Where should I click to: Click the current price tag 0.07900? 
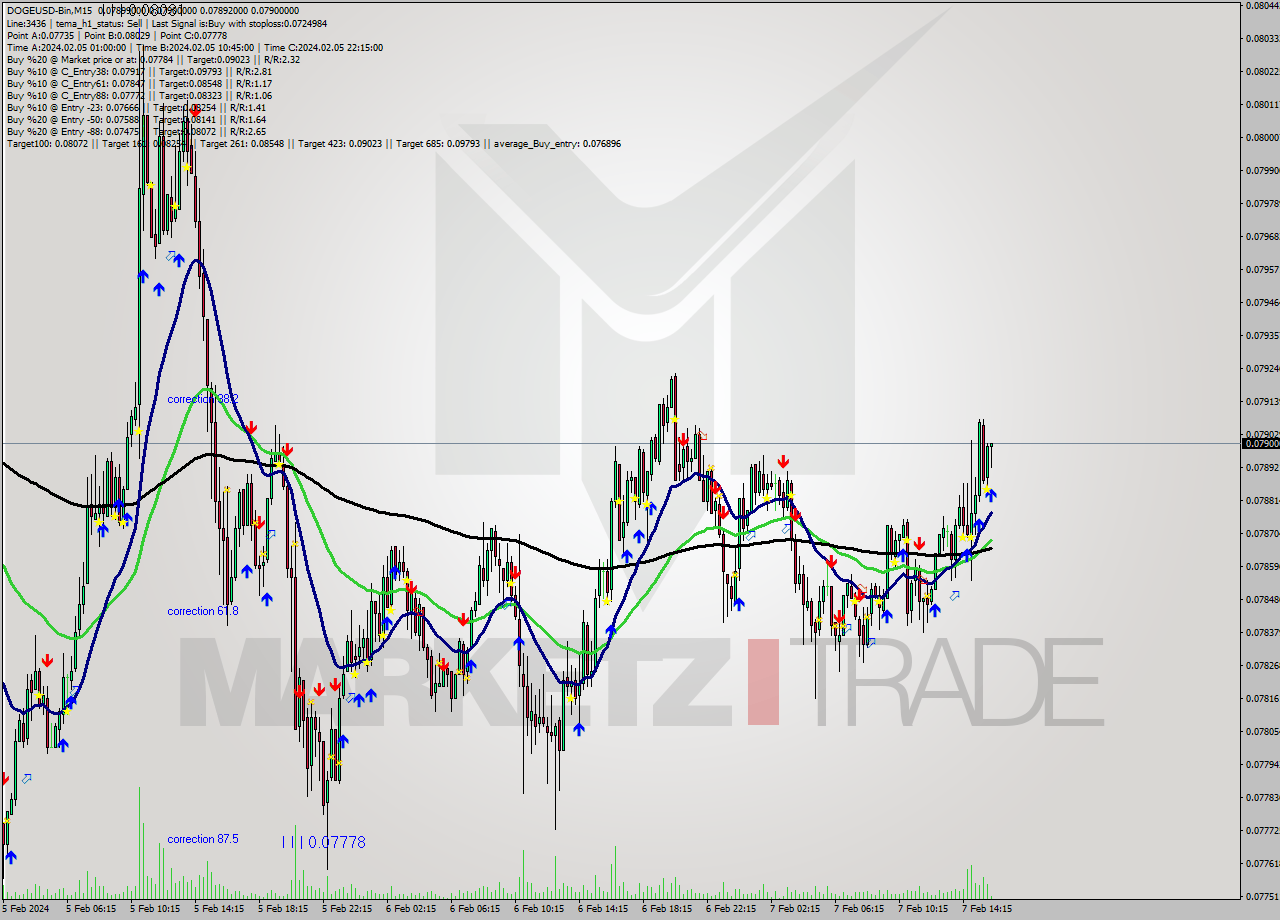tap(1260, 443)
